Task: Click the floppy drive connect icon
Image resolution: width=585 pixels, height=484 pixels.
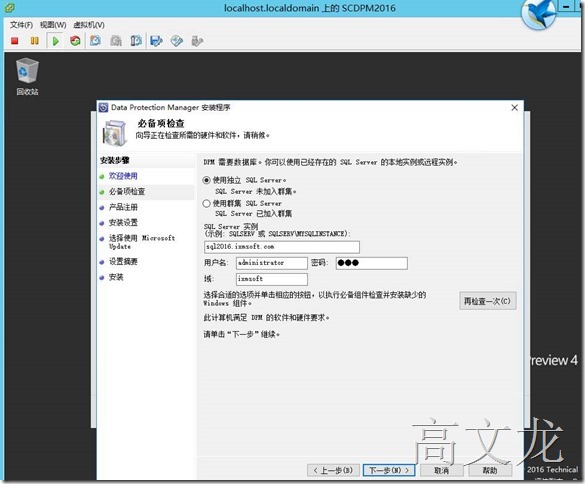Action: (x=156, y=41)
